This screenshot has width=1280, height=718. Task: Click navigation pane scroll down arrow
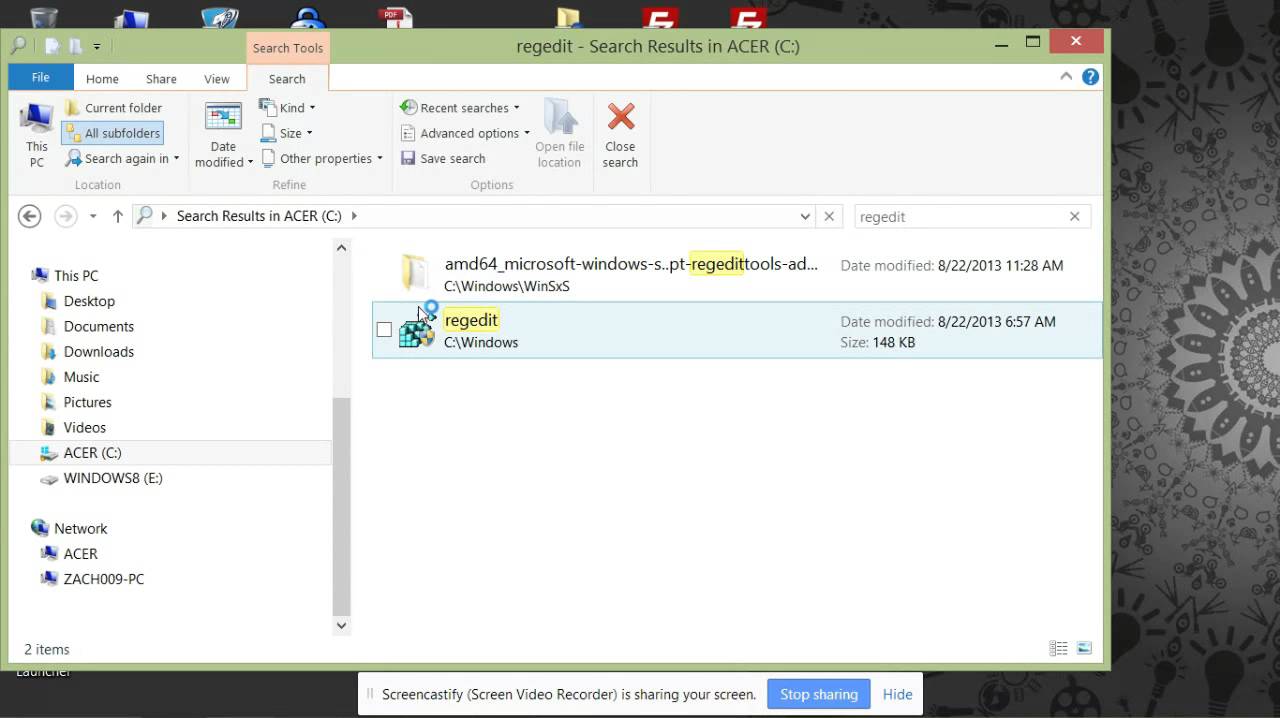click(341, 625)
